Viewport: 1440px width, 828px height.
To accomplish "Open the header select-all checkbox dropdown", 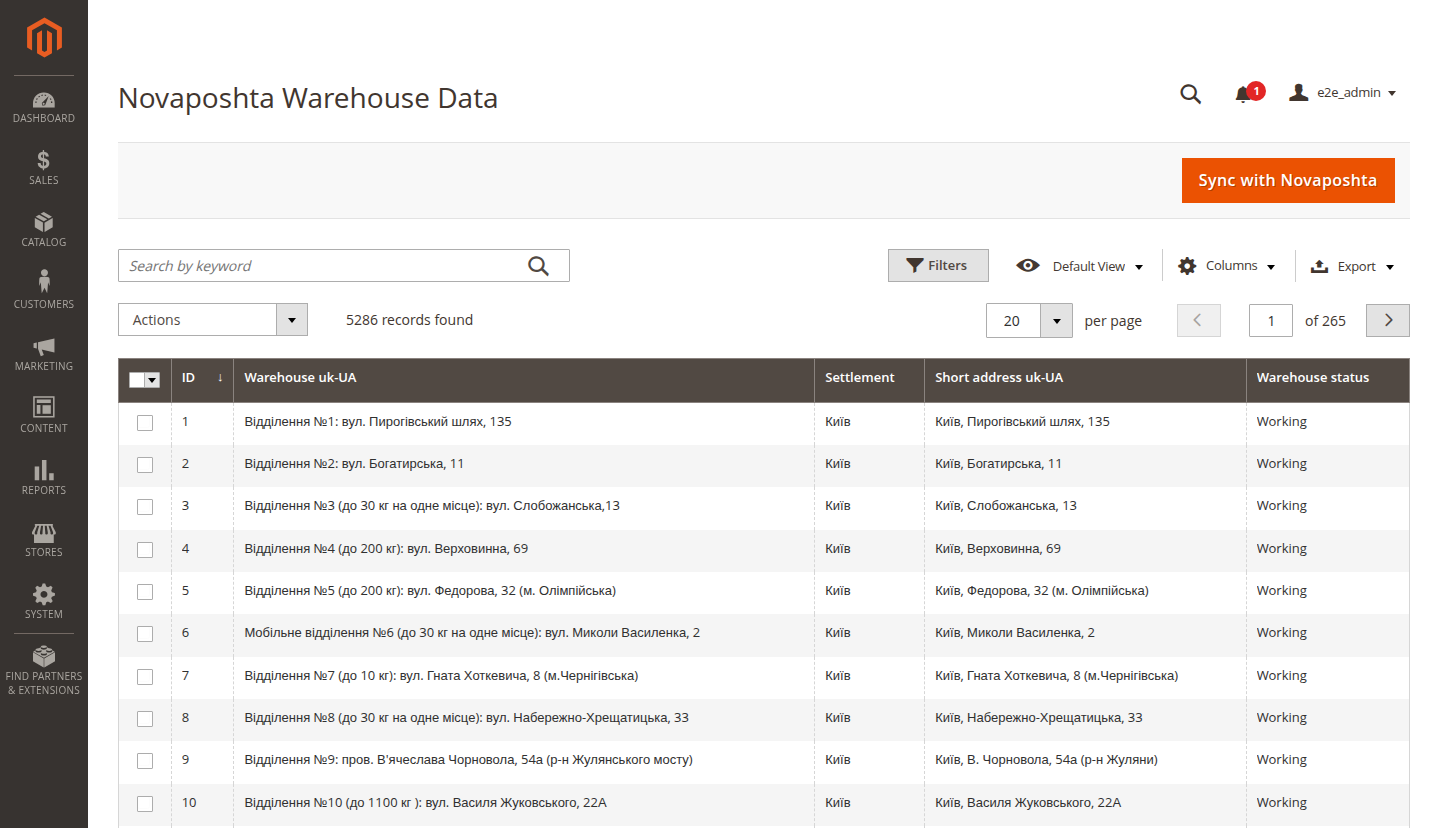I will click(153, 380).
